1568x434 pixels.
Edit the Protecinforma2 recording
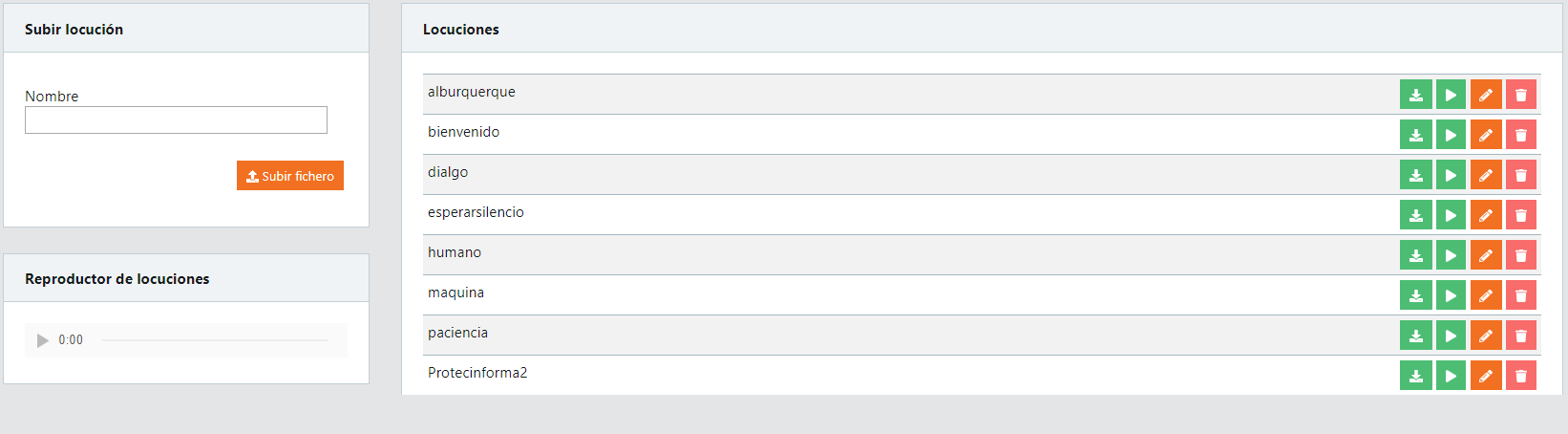pyautogui.click(x=1486, y=376)
